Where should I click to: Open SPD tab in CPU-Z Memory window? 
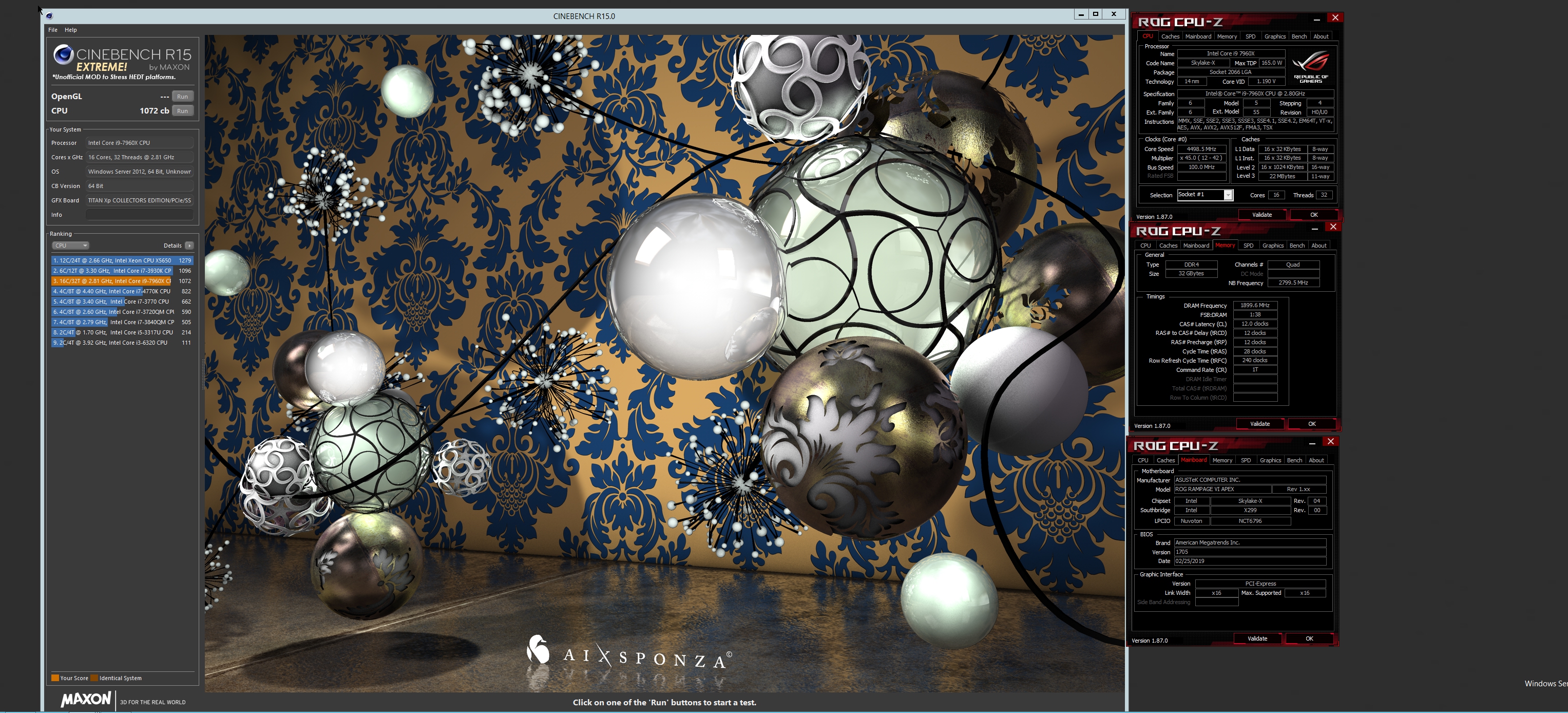1249,246
